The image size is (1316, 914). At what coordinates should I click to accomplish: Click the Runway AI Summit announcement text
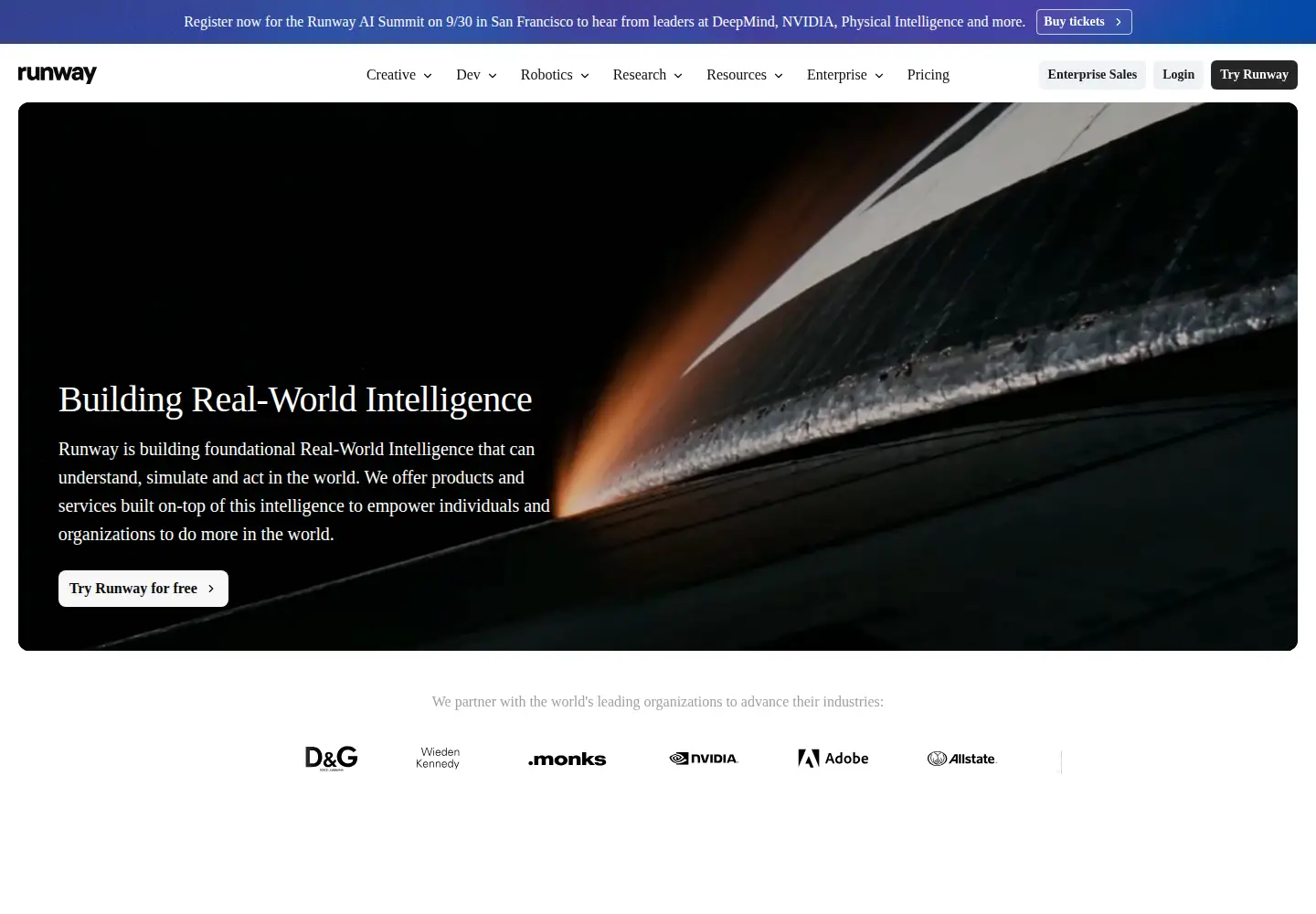pyautogui.click(x=604, y=22)
